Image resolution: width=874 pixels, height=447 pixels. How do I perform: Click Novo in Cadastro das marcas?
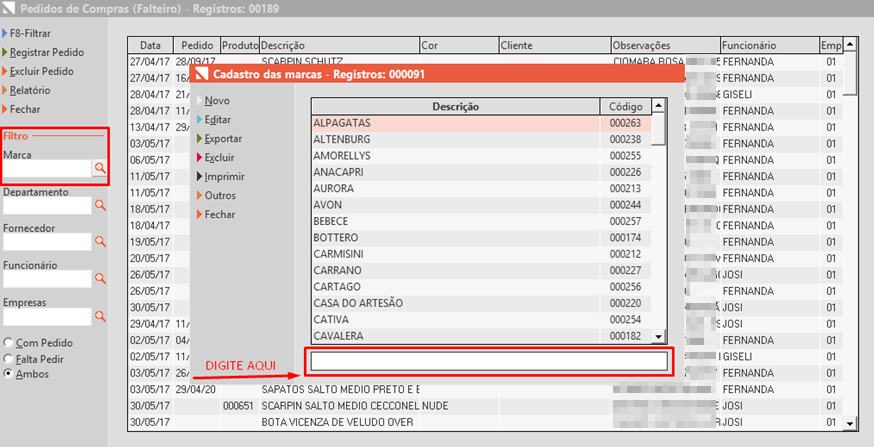pos(217,101)
